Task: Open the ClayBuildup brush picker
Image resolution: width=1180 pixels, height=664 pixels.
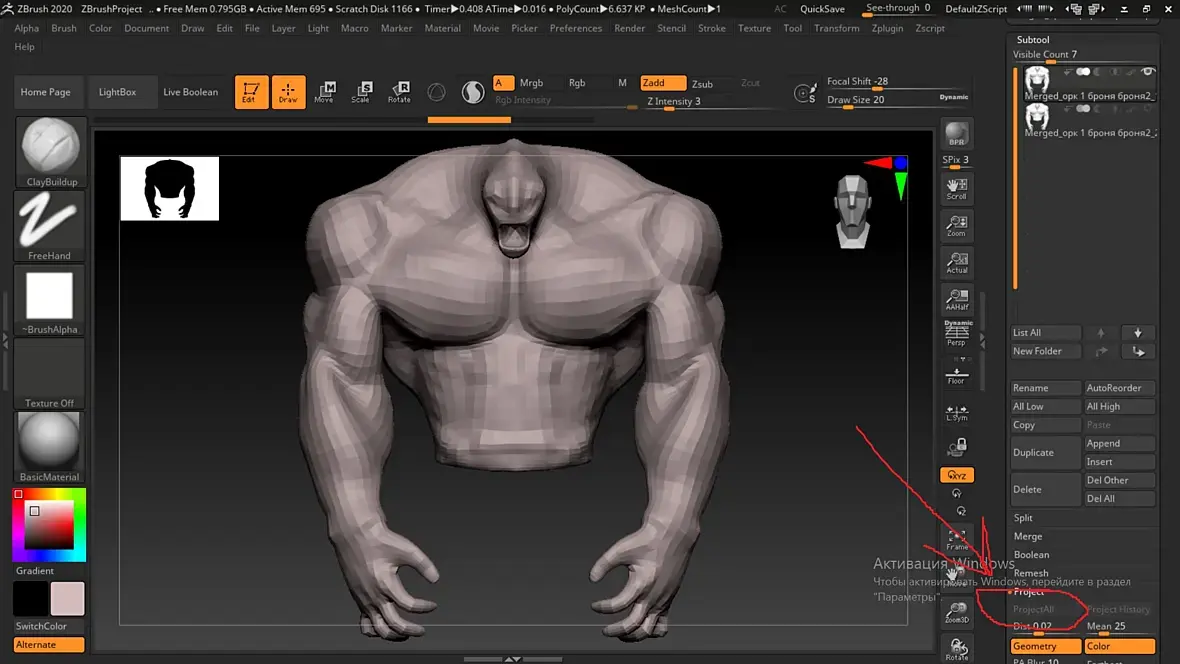Action: tap(50, 152)
